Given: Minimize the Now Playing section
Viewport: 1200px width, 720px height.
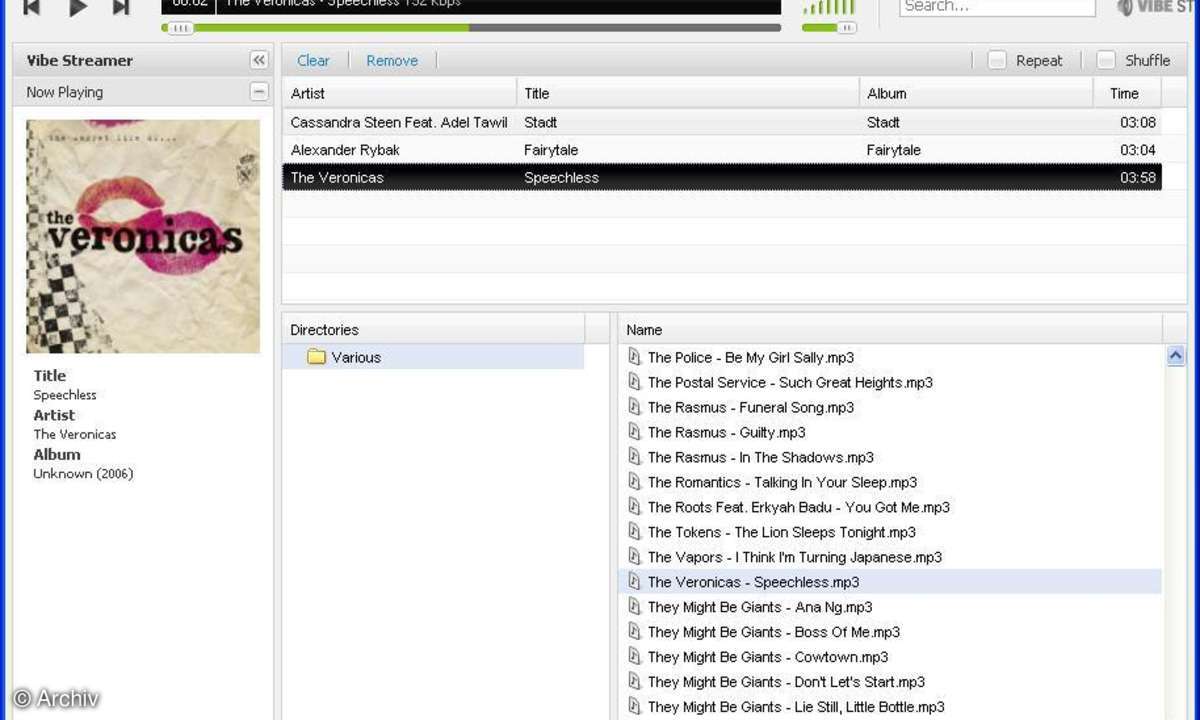Looking at the screenshot, I should 259,92.
